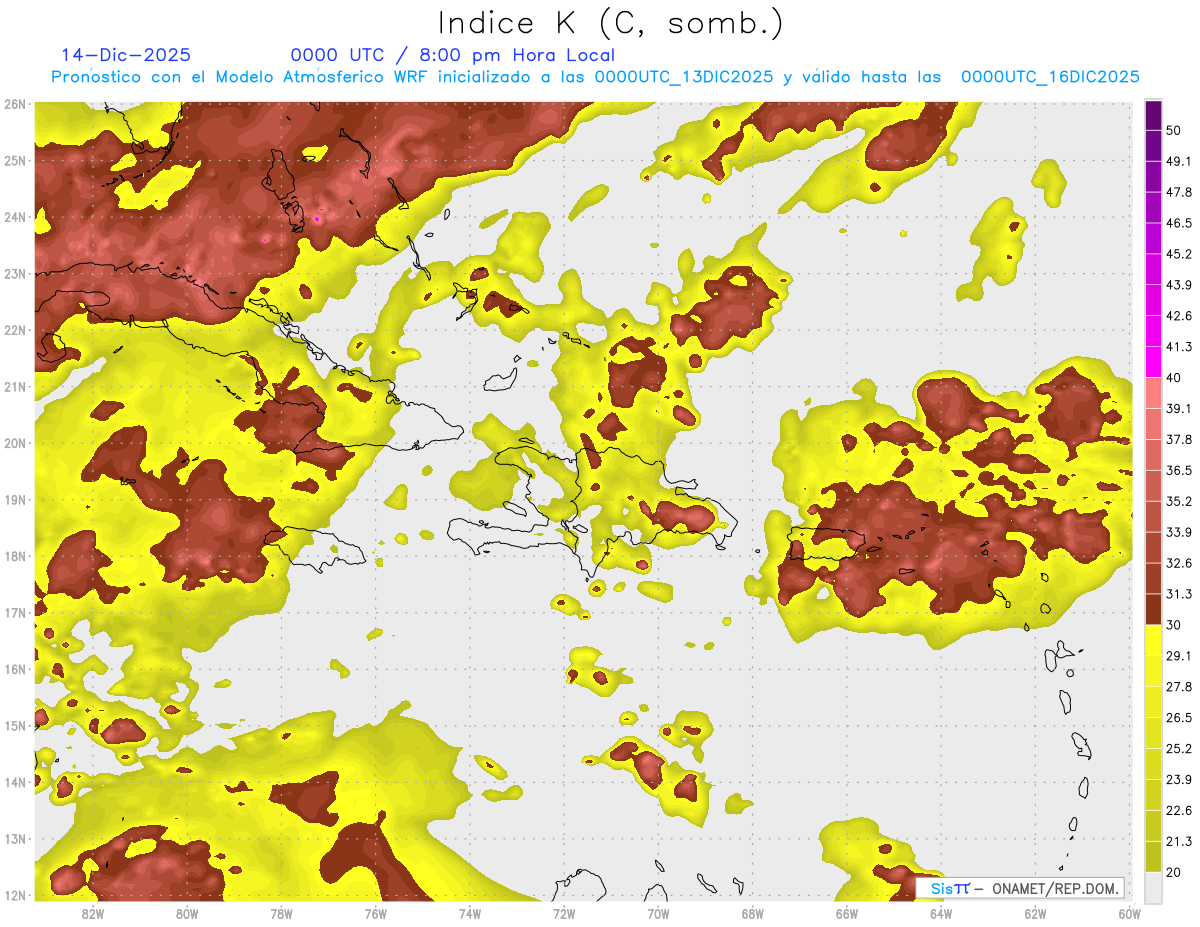The image size is (1200, 927).
Task: Click the '80W' longitude label
Action: tap(186, 913)
